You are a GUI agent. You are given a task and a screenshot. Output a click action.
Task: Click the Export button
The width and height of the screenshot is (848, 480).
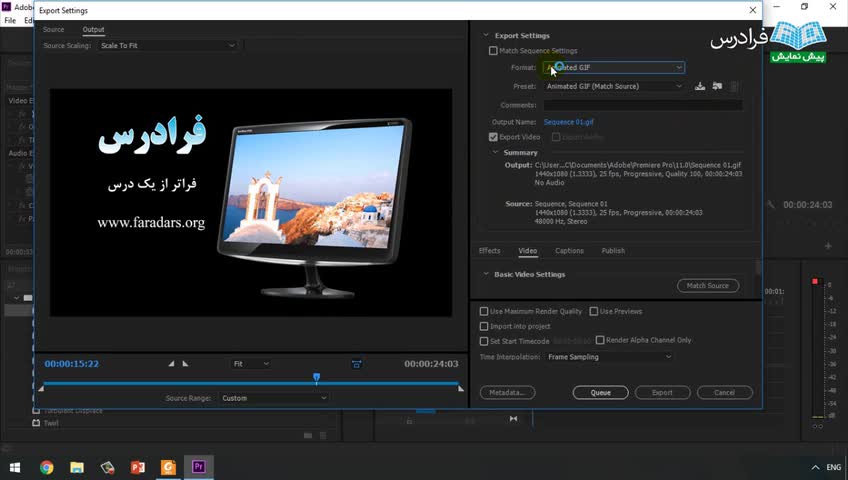click(662, 392)
